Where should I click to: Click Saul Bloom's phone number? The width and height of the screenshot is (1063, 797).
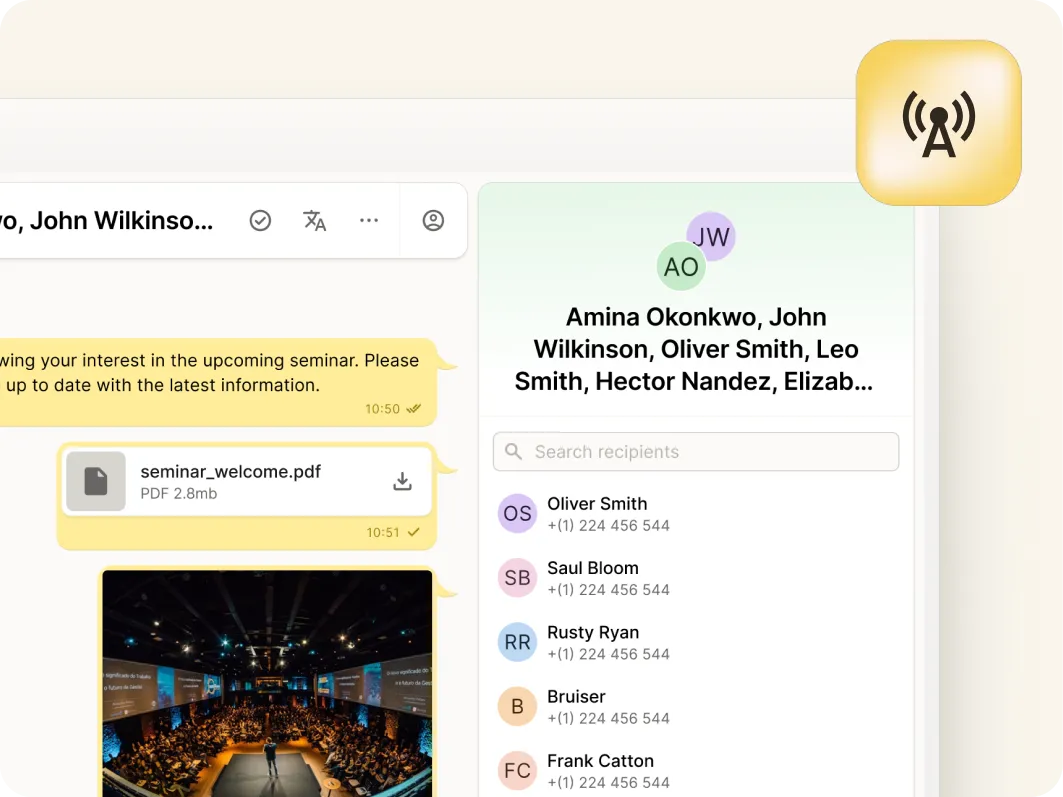click(x=609, y=590)
